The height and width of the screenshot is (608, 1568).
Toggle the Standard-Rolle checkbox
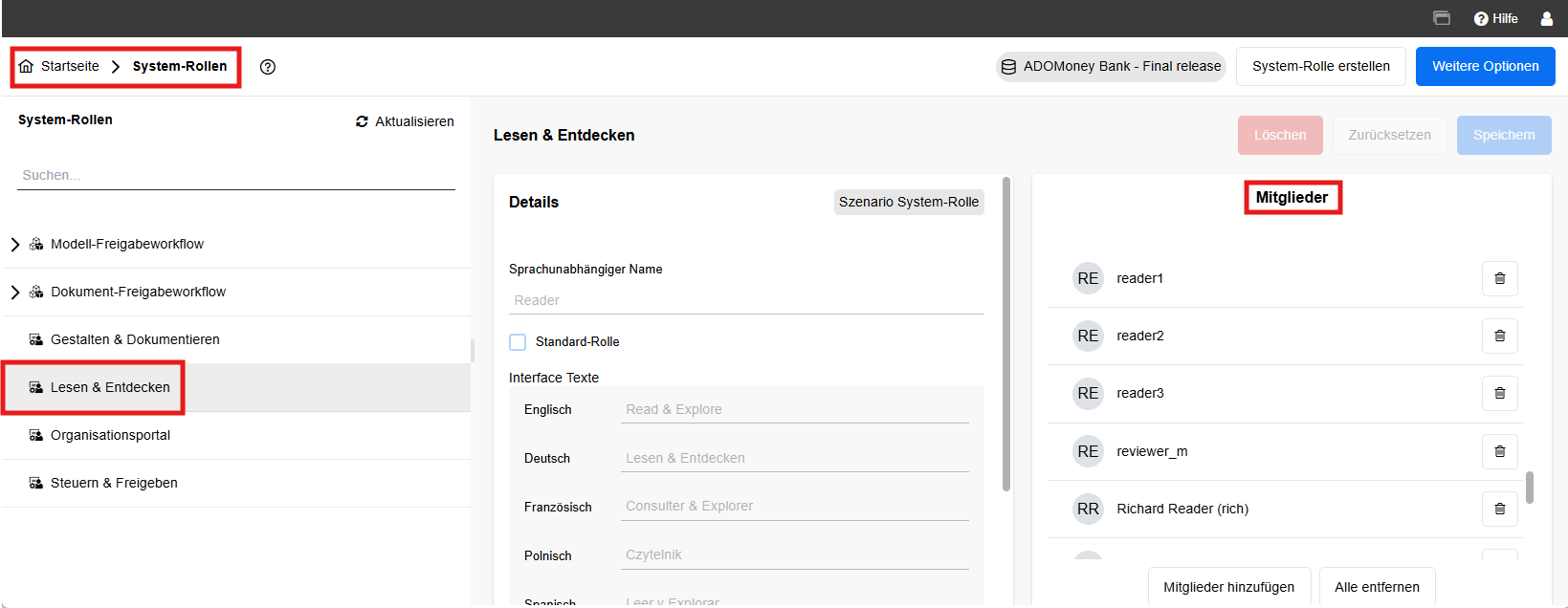tap(518, 342)
